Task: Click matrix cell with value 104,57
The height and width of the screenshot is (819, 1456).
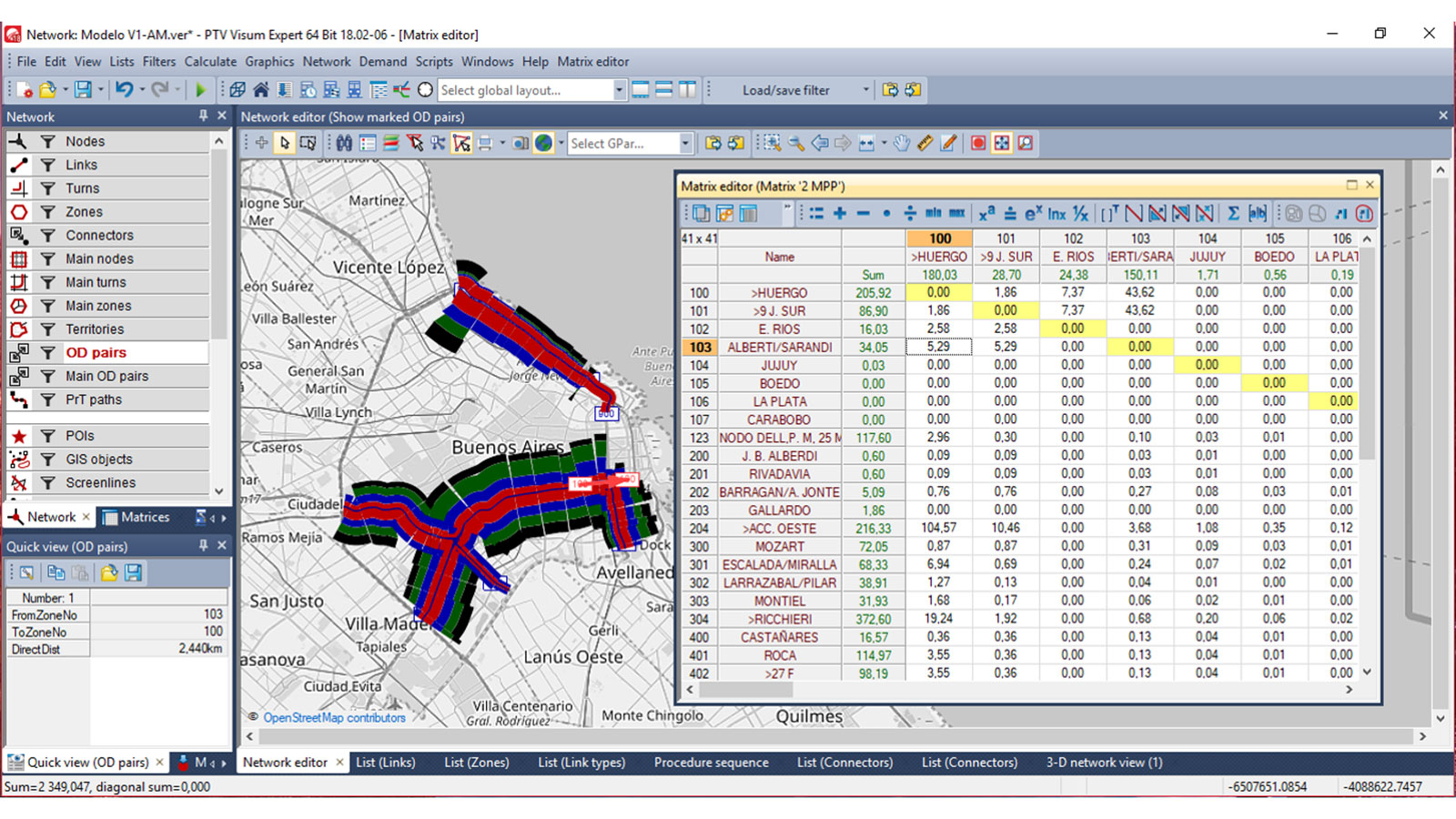Action: pyautogui.click(x=938, y=528)
